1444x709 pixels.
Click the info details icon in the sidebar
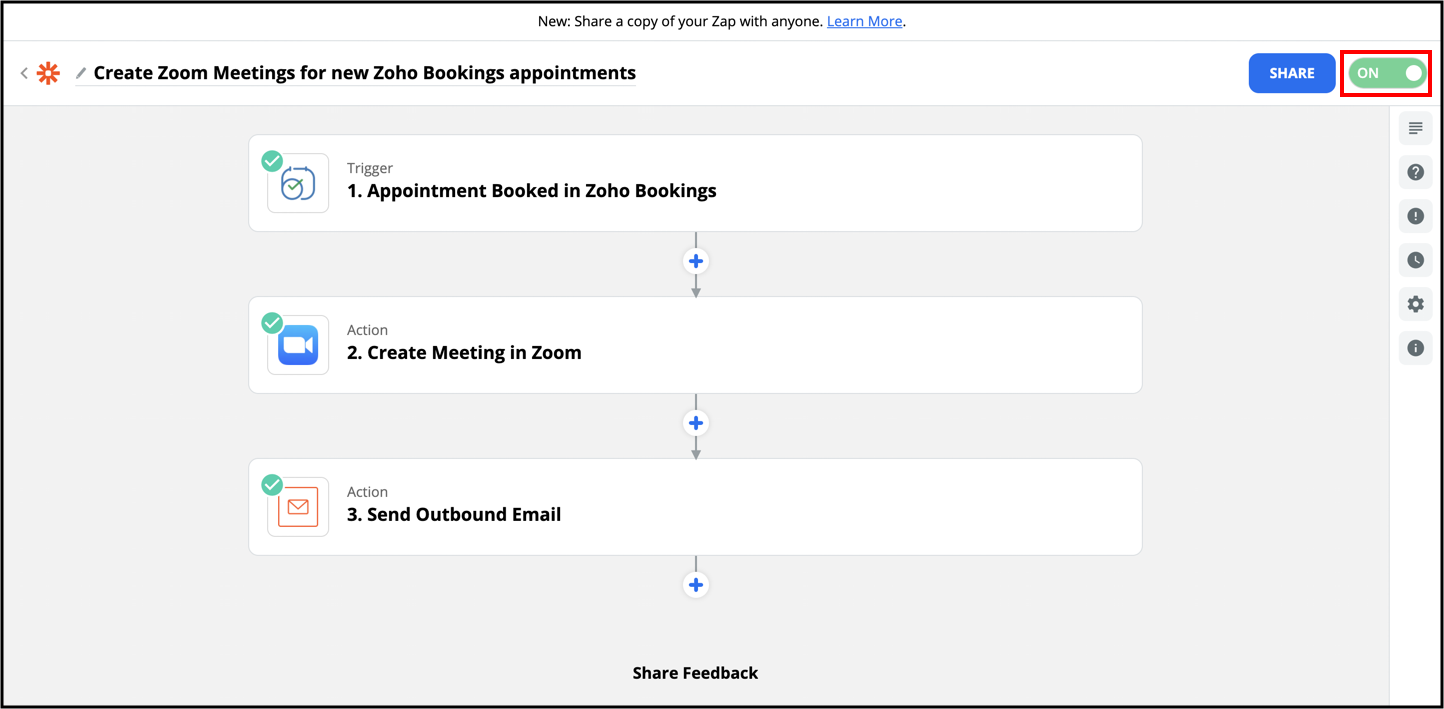[x=1415, y=348]
